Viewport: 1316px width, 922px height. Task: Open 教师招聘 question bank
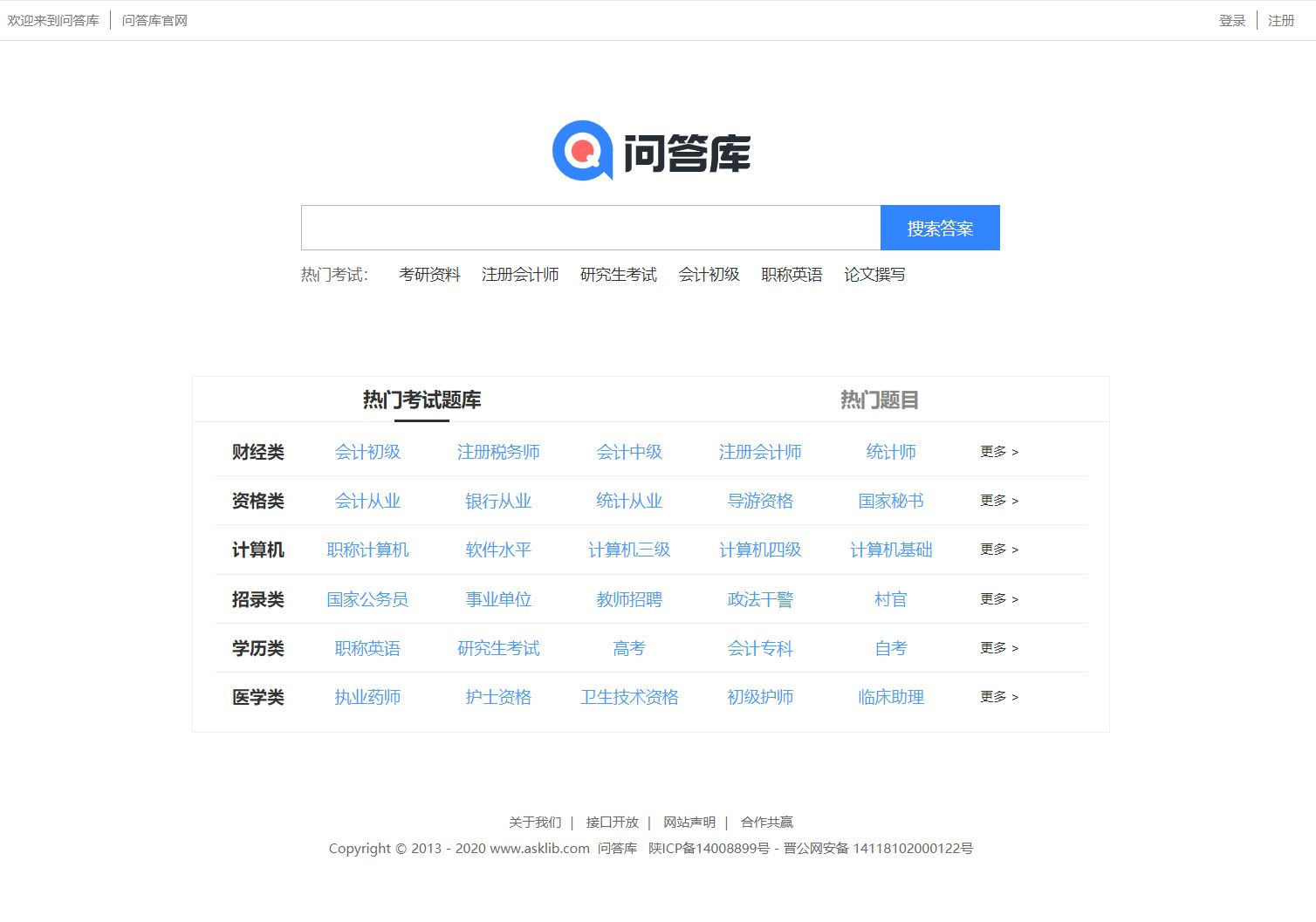(629, 599)
